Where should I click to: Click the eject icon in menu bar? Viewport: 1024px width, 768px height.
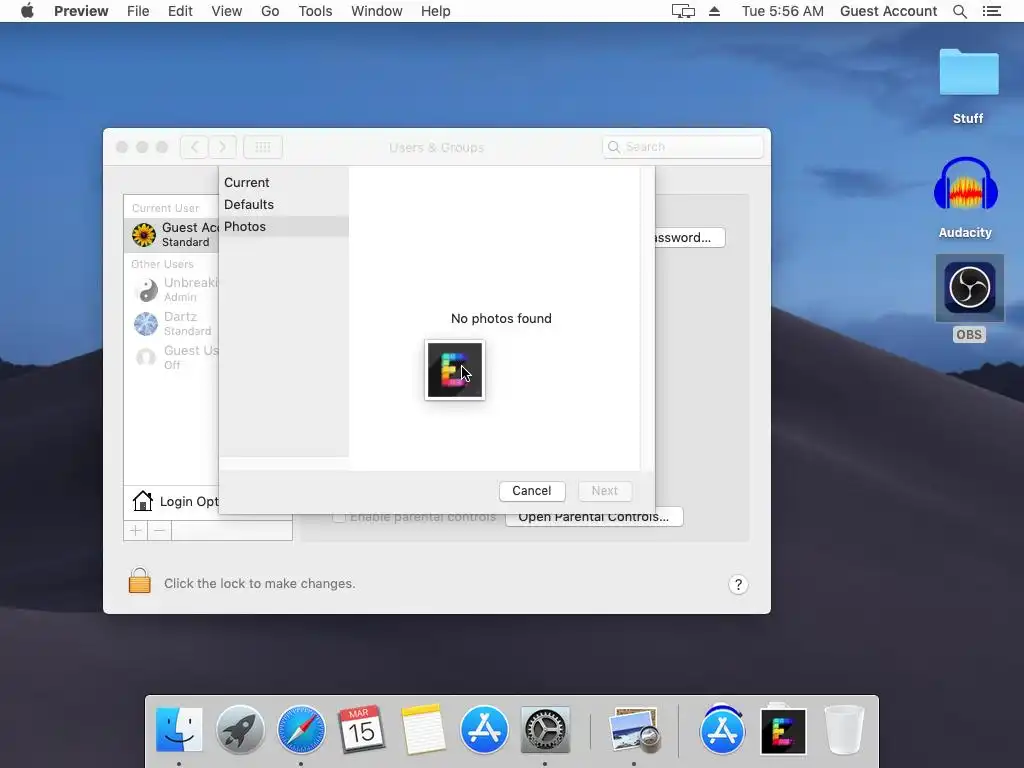[x=714, y=11]
